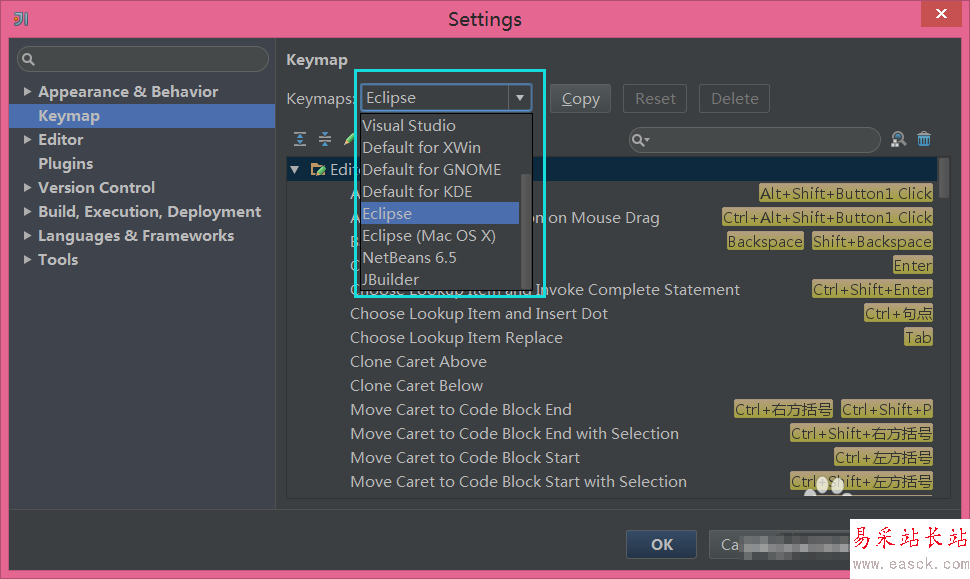Click the keymap dropdown list scrollbar
This screenshot has width=970, height=579.
526,232
